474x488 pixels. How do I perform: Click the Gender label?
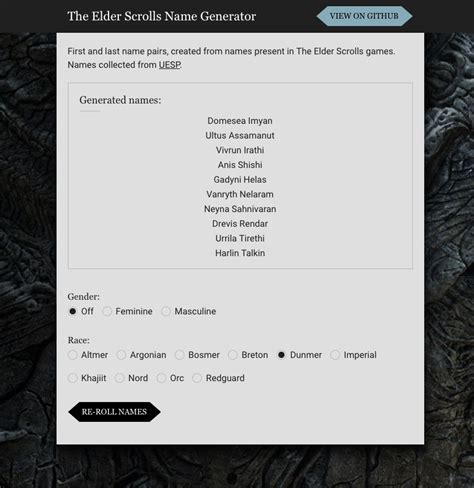(x=84, y=297)
